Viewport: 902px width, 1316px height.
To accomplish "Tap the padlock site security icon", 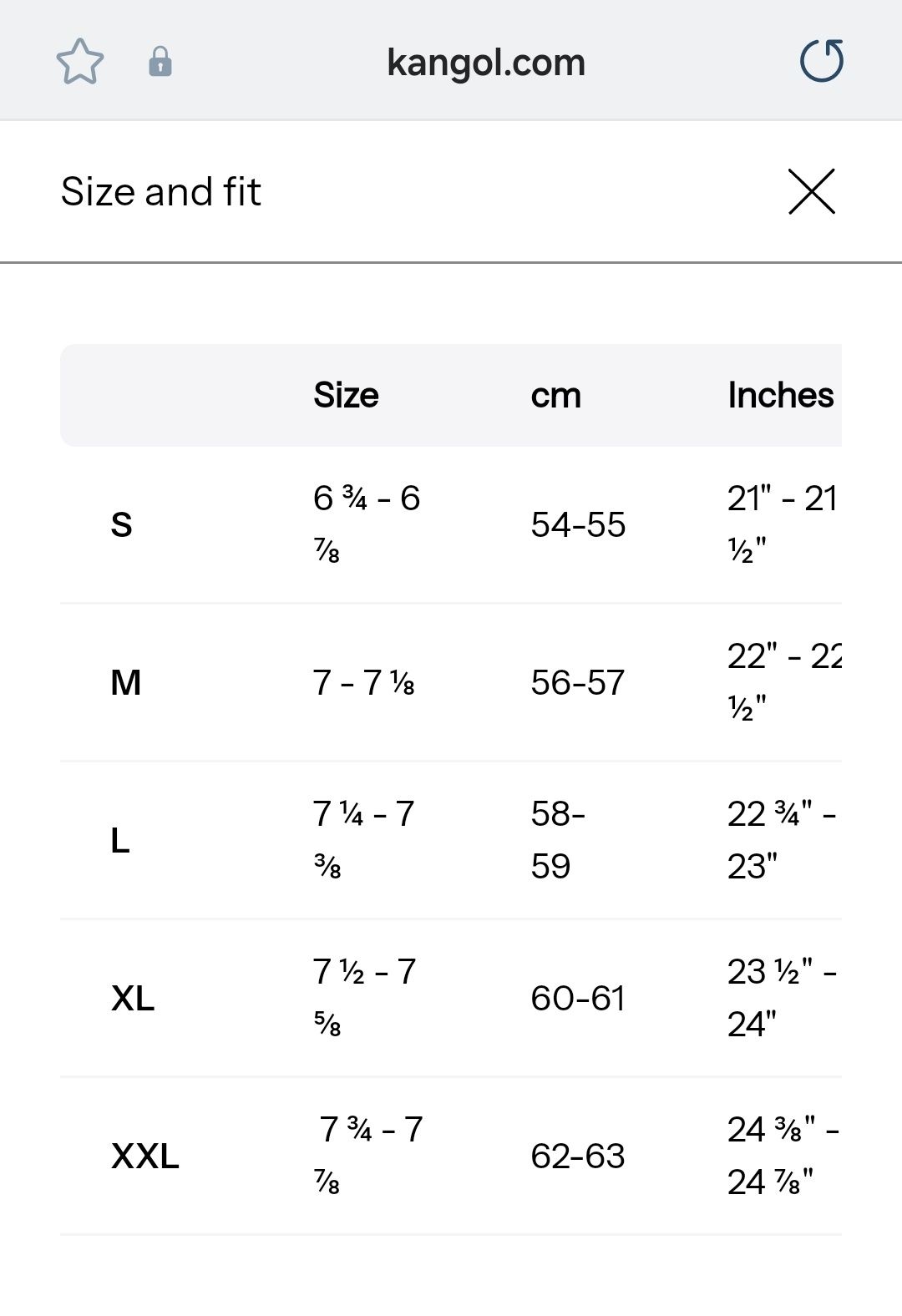I will [x=160, y=62].
